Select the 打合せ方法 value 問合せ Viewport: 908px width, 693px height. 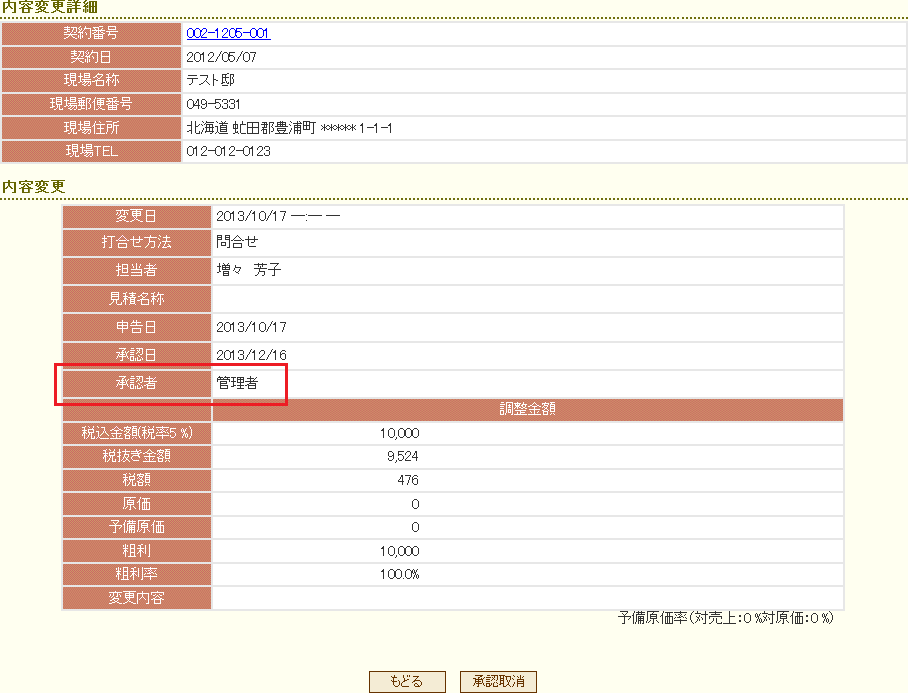tap(237, 242)
